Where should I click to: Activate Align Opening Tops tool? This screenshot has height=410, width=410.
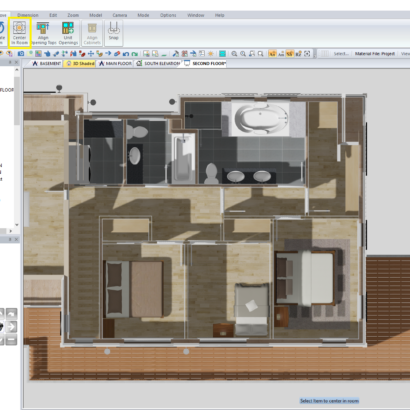pyautogui.click(x=43, y=33)
